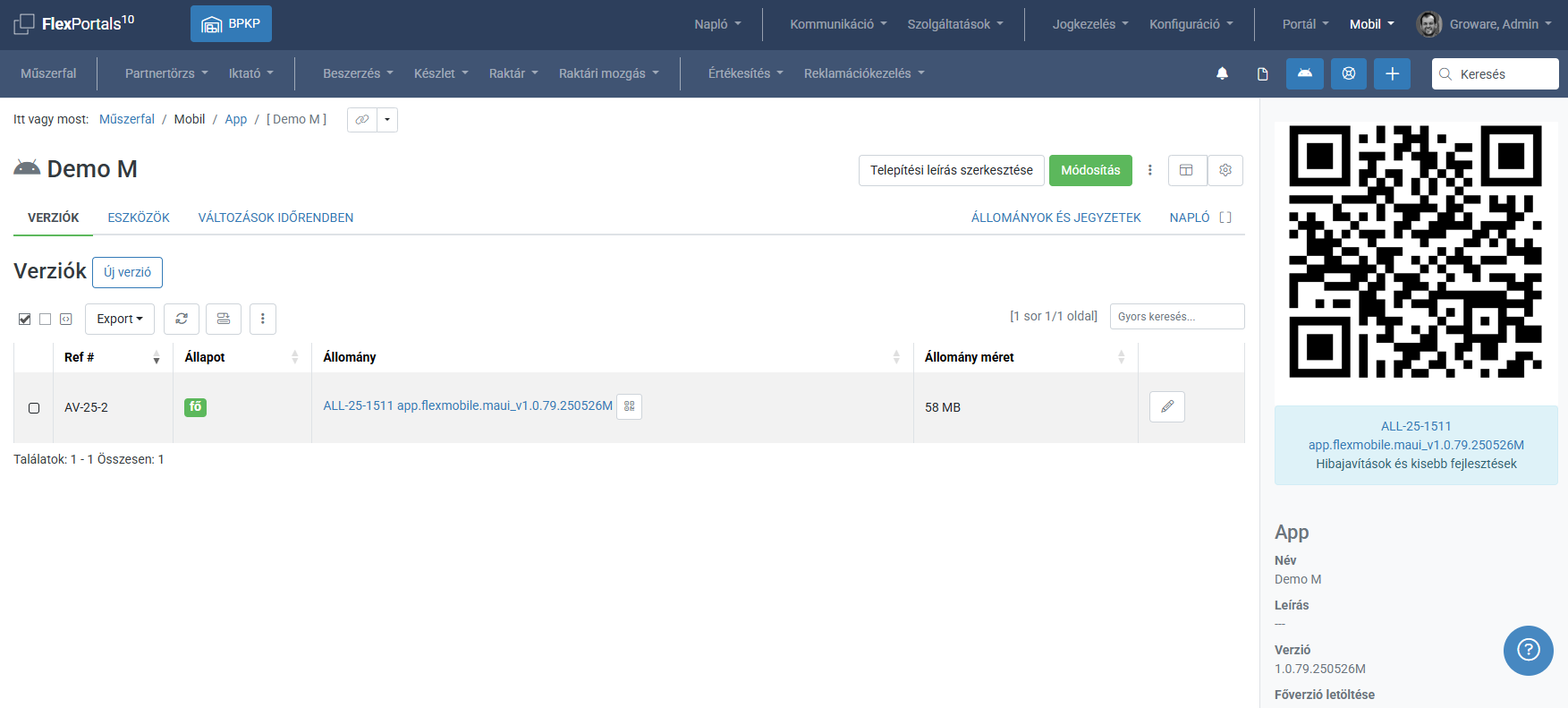Refresh the versions table
This screenshot has height=708, width=1568.
[x=182, y=319]
